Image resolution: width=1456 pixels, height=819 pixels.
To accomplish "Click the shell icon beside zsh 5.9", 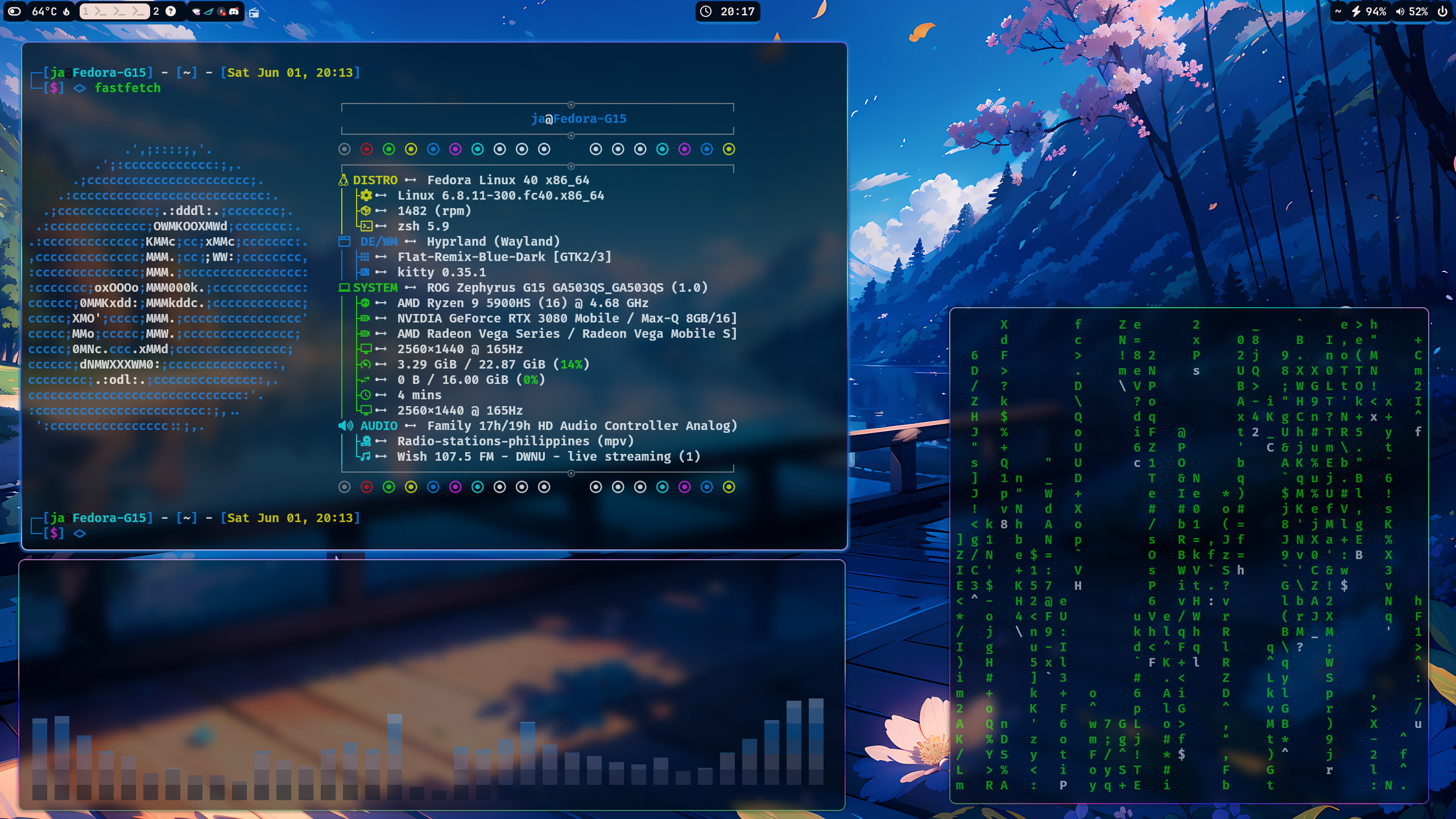I will [x=367, y=226].
